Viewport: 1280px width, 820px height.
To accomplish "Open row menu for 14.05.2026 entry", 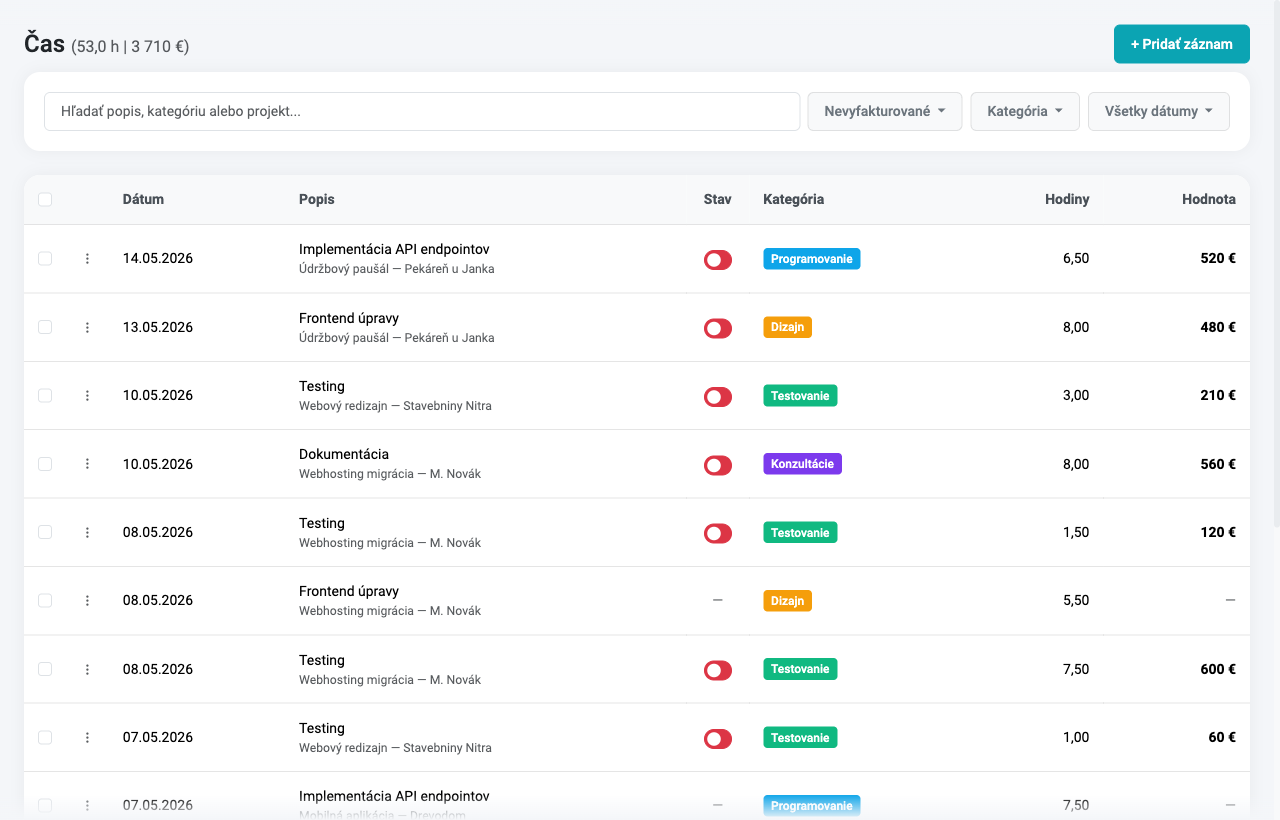I will pos(87,259).
